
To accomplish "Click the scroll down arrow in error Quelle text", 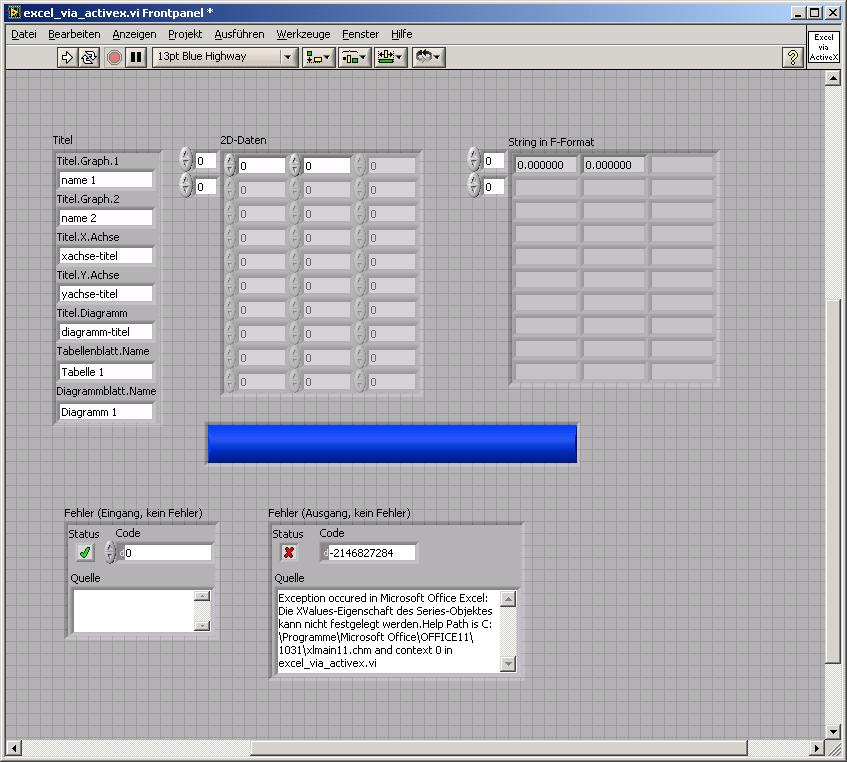I will pyautogui.click(x=508, y=664).
